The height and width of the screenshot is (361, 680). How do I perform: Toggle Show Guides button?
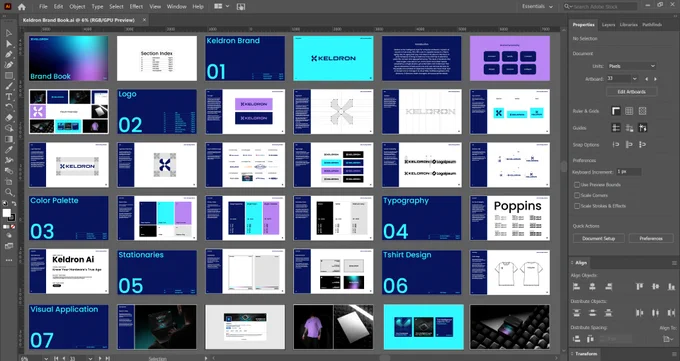[616, 128]
